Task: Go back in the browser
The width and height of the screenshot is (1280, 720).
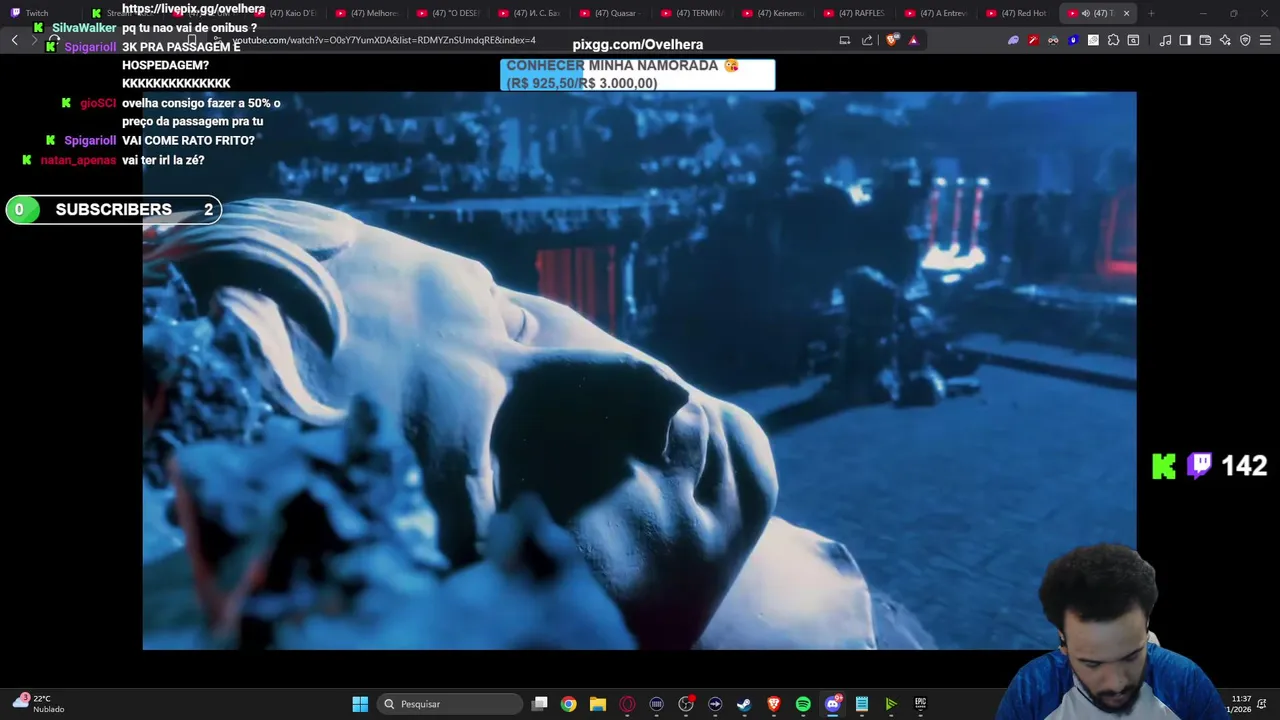Action: point(15,40)
